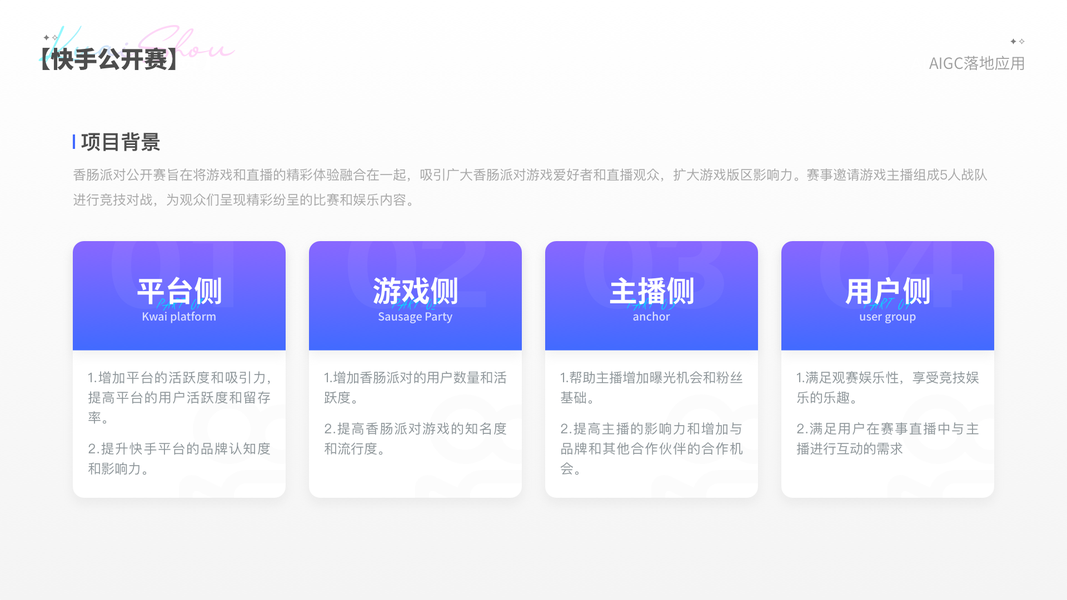This screenshot has width=1067, height=600.
Task: Click the user group subtitle
Action: click(887, 316)
